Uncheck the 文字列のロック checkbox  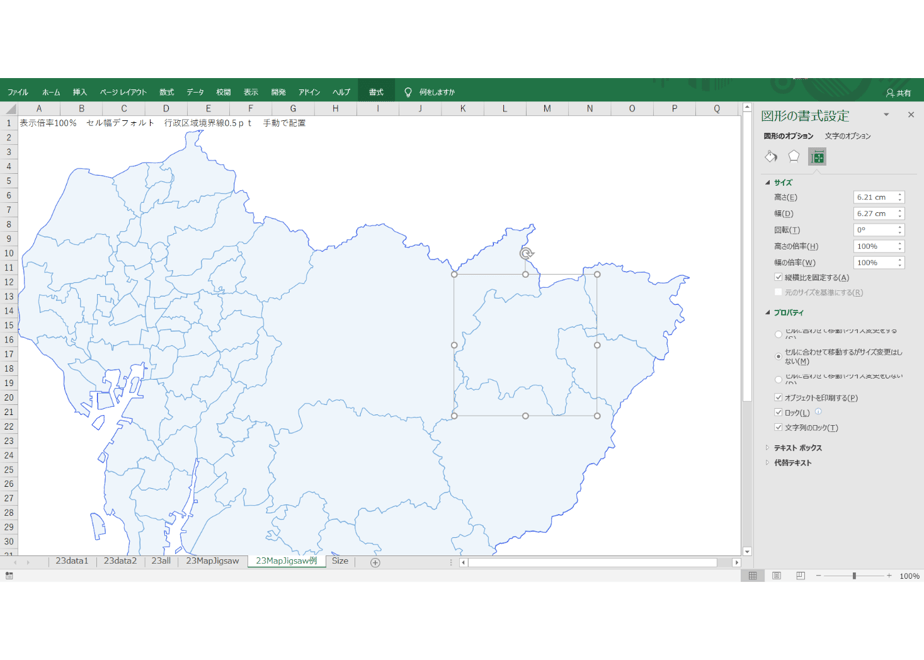778,427
